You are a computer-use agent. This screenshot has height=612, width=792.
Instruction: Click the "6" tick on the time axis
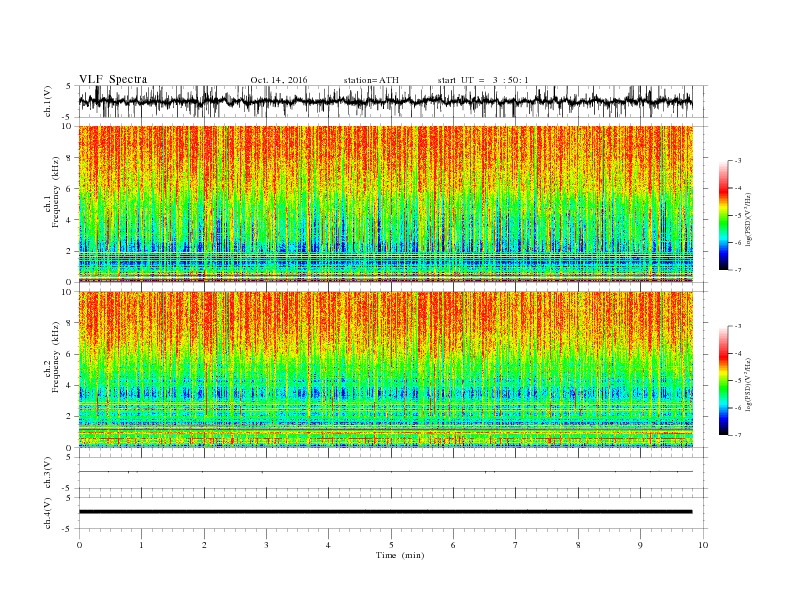[x=453, y=545]
